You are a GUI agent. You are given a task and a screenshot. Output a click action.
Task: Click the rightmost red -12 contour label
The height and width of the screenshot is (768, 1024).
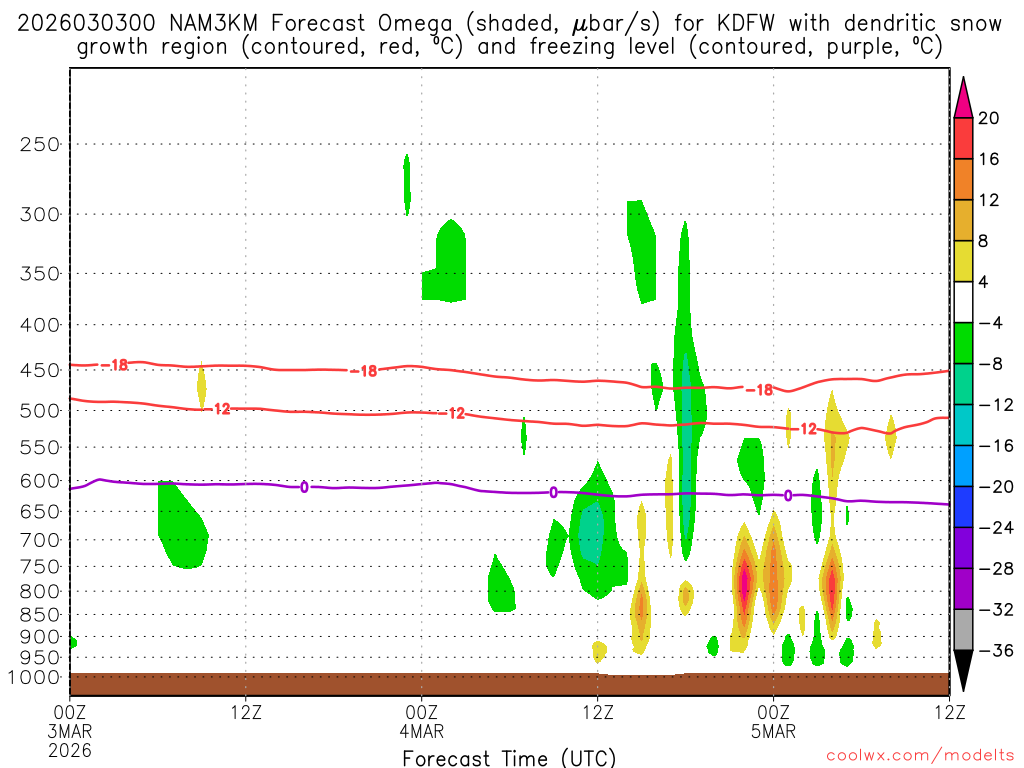(805, 428)
